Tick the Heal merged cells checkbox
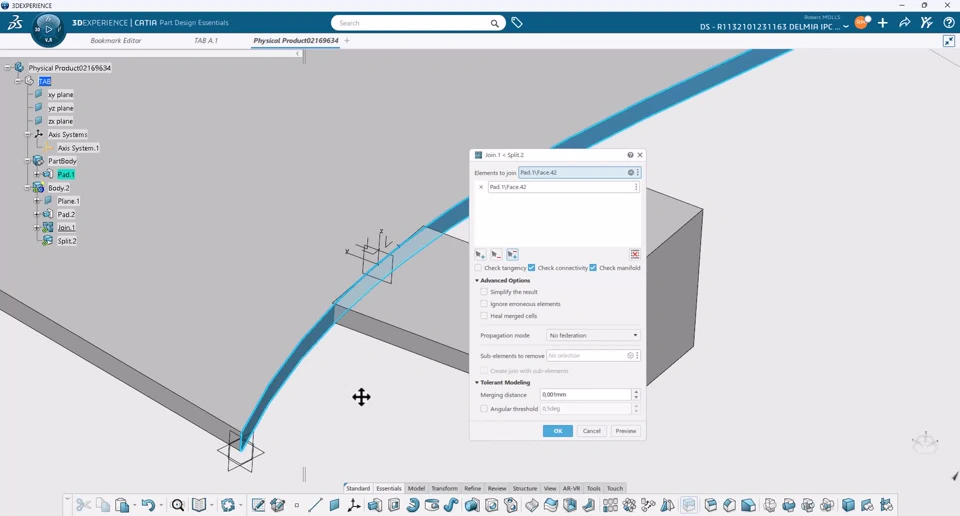The image size is (960, 516). 484,316
